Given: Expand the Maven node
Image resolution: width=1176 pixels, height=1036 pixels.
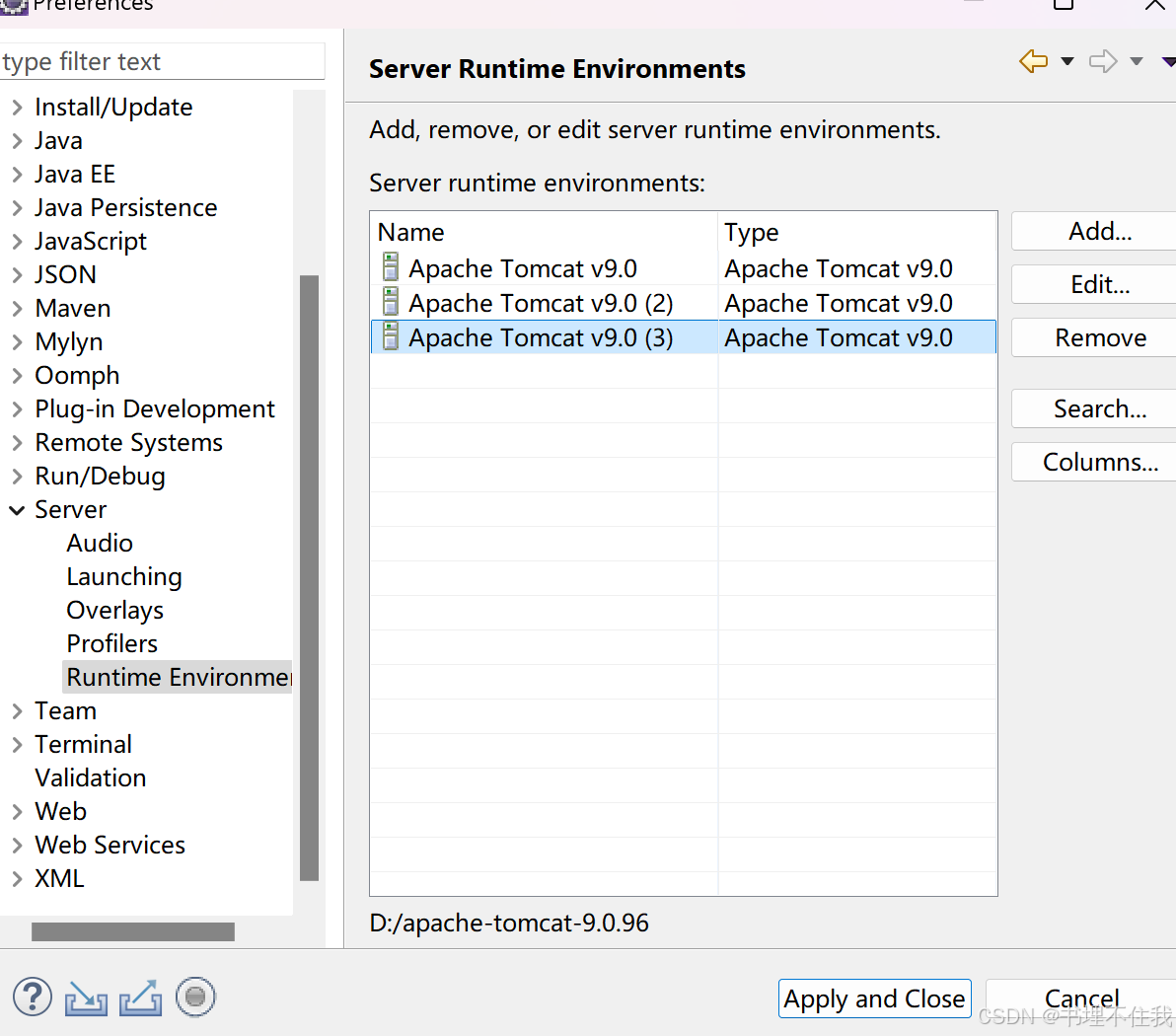Looking at the screenshot, I should point(17,308).
